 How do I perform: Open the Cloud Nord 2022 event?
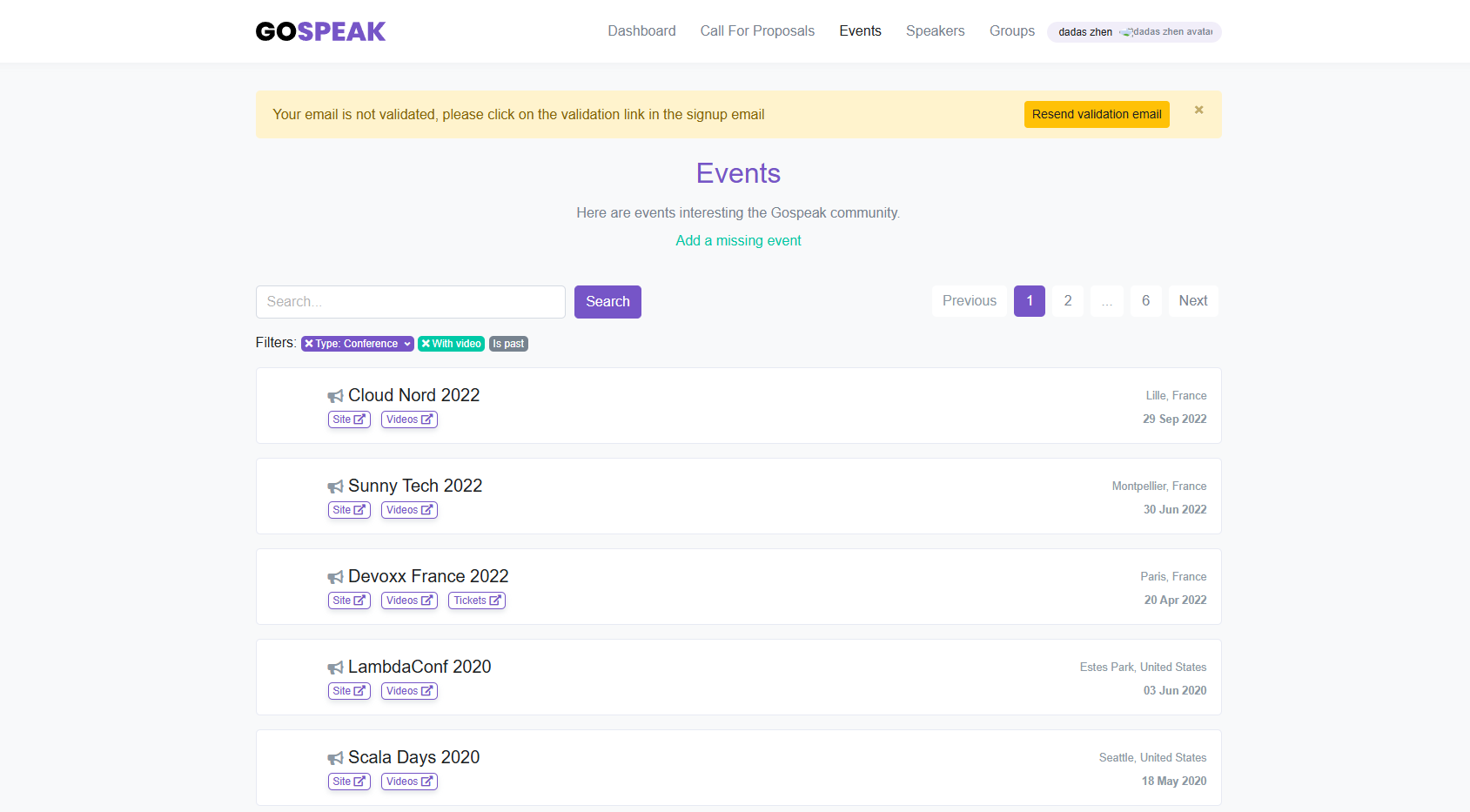(x=414, y=395)
